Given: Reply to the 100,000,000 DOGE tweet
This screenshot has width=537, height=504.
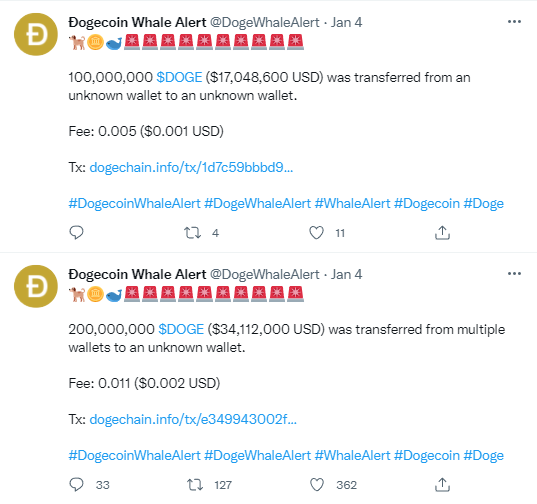Looking at the screenshot, I should 76,233.
